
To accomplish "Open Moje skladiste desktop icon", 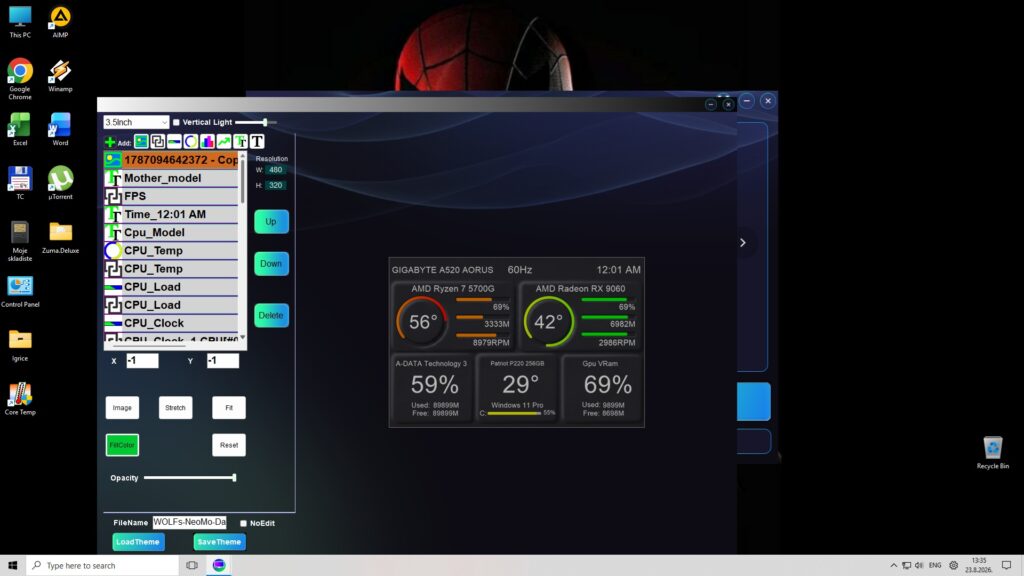I will 20,241.
